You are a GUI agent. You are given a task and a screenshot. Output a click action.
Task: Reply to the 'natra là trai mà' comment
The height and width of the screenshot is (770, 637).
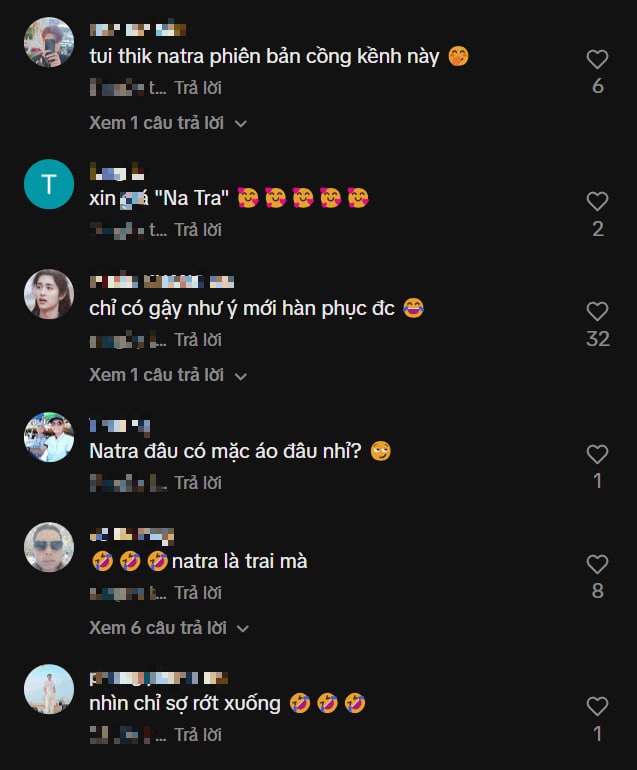pos(198,593)
